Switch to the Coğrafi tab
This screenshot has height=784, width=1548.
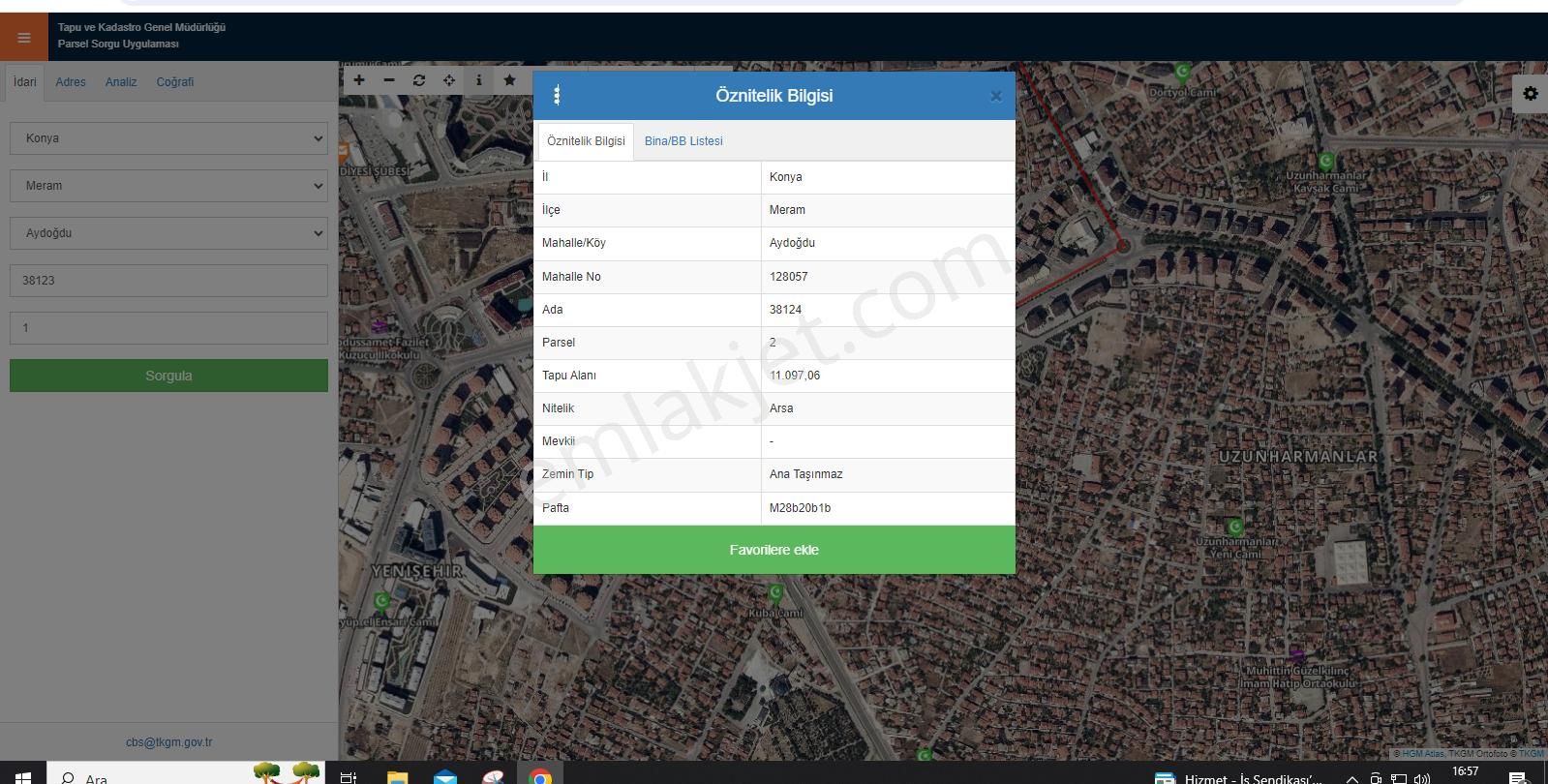pyautogui.click(x=175, y=82)
